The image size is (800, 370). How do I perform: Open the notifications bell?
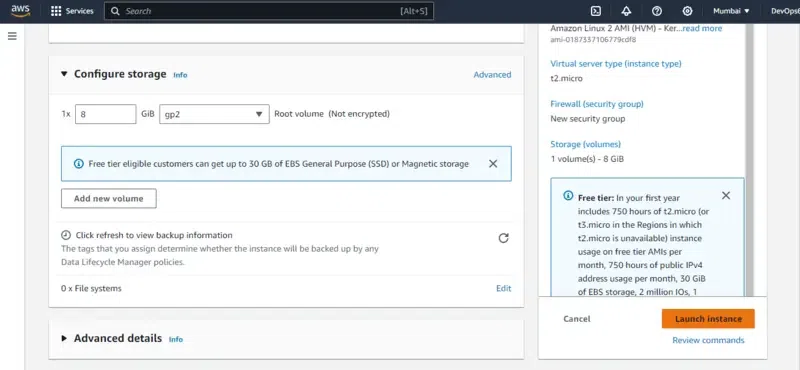[x=626, y=11]
